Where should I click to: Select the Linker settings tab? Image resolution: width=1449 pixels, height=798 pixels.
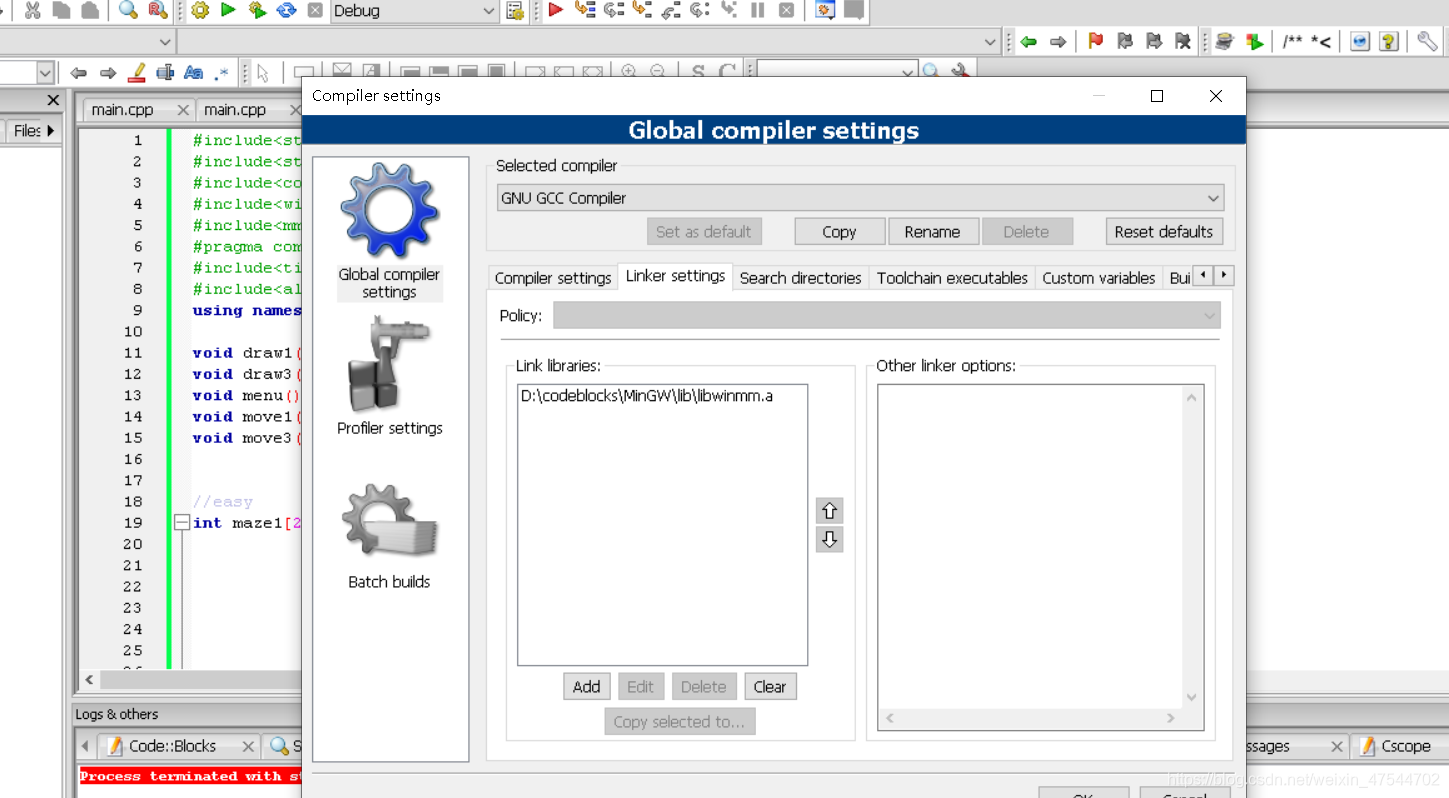pyautogui.click(x=675, y=276)
